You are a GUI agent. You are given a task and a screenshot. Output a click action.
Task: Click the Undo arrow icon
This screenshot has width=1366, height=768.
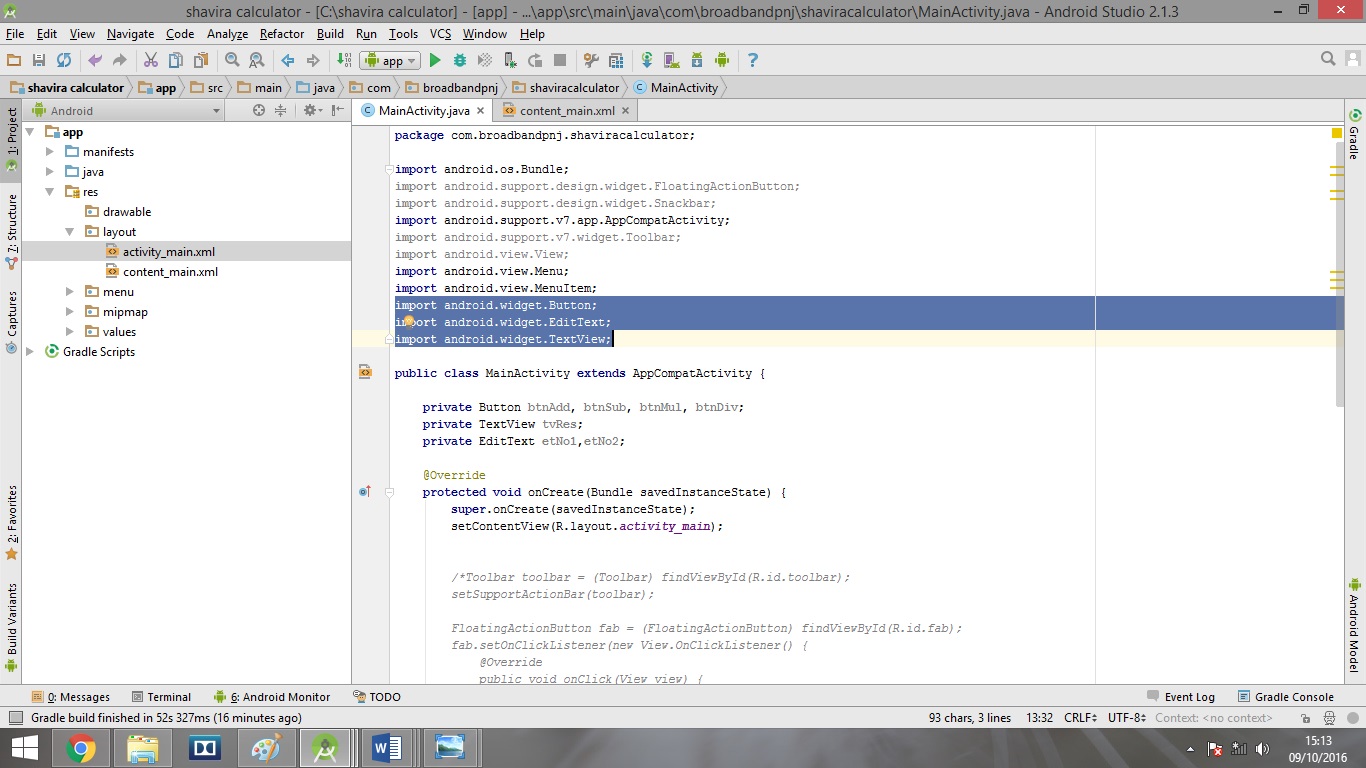(95, 61)
